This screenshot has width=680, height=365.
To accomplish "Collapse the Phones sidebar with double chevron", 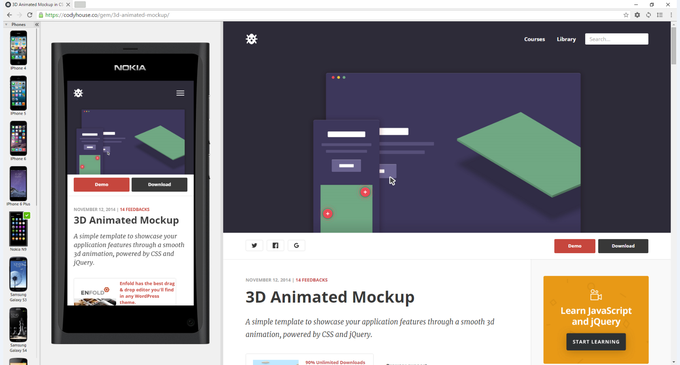I will point(37,25).
